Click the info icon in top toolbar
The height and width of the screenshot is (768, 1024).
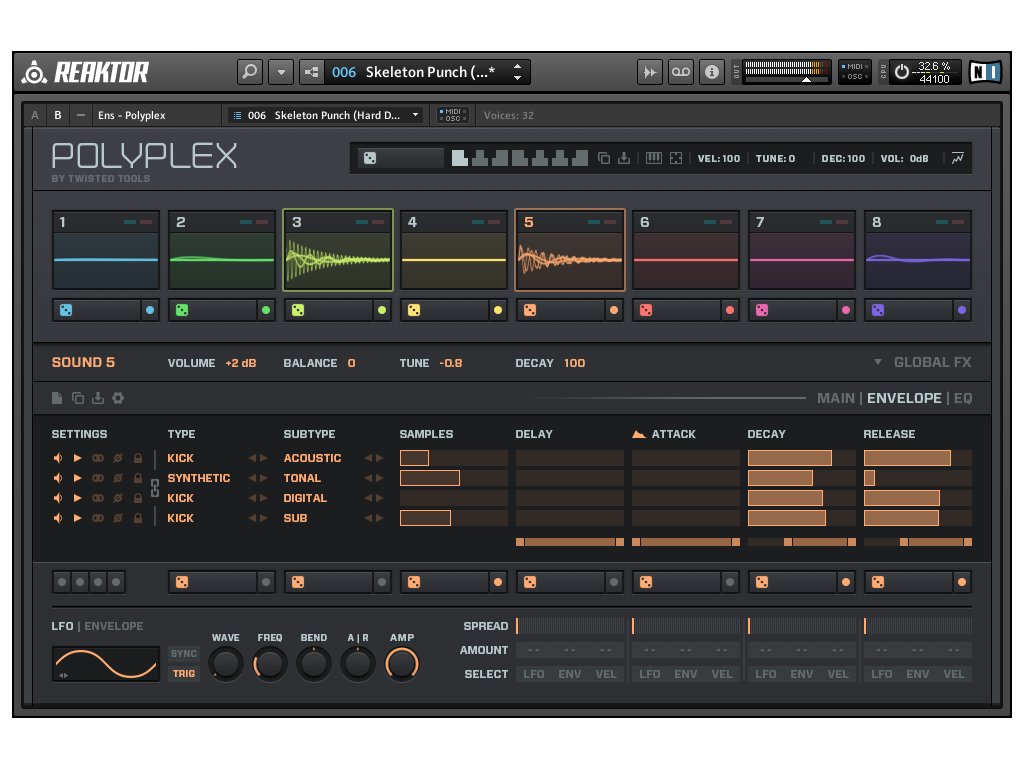(711, 72)
